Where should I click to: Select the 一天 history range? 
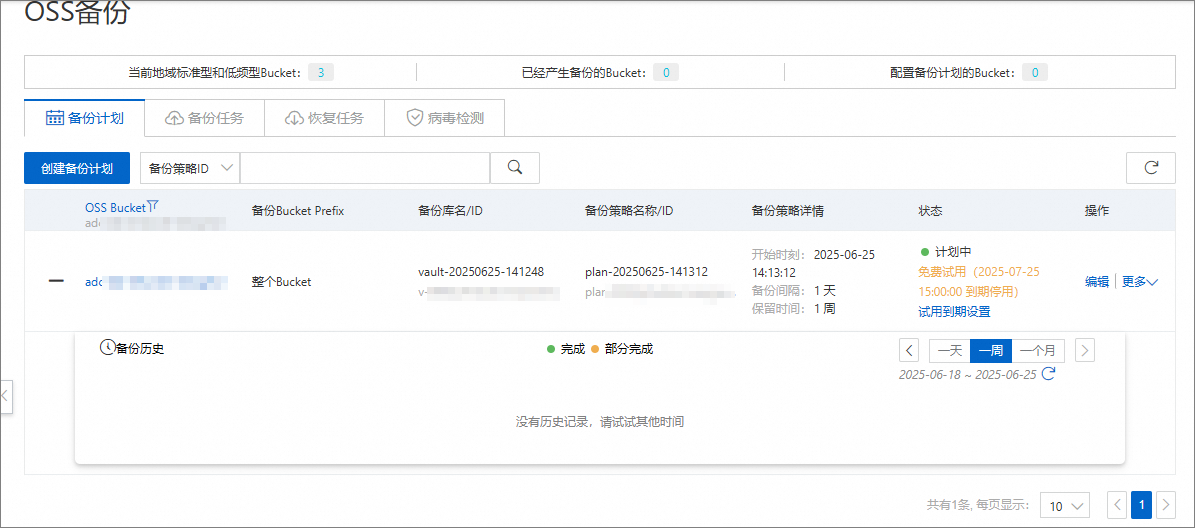[950, 351]
